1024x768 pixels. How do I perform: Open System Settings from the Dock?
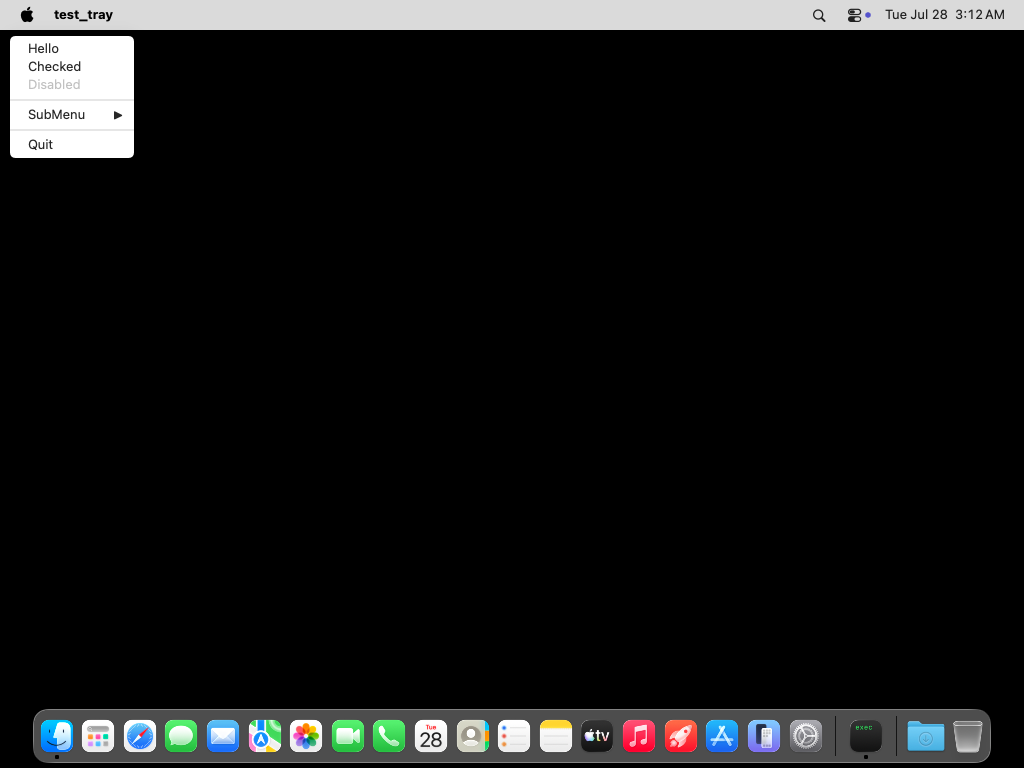coord(805,736)
